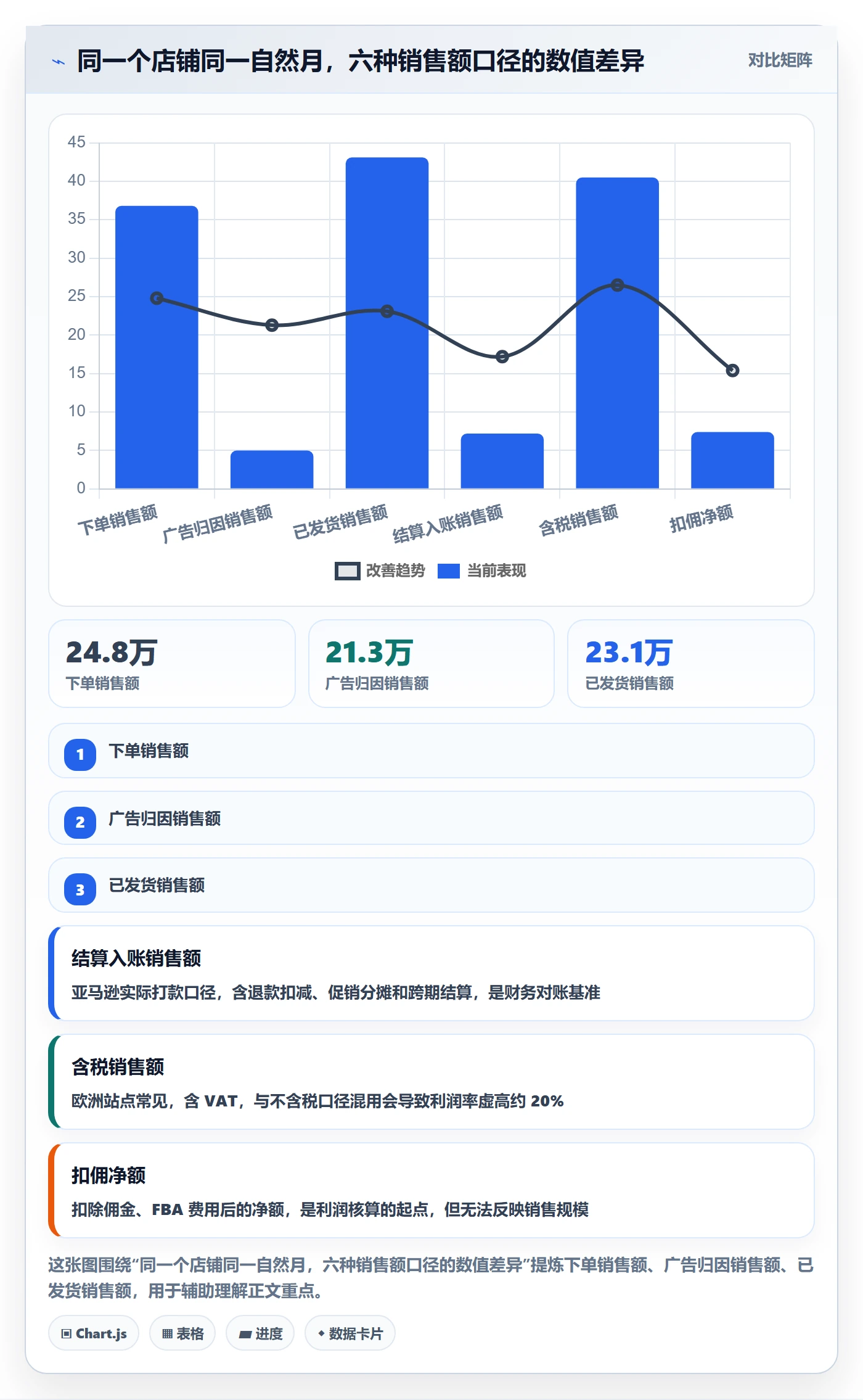Select the 23.1万 已发货销售额 data card
Image resolution: width=863 pixels, height=1400 pixels.
[691, 664]
